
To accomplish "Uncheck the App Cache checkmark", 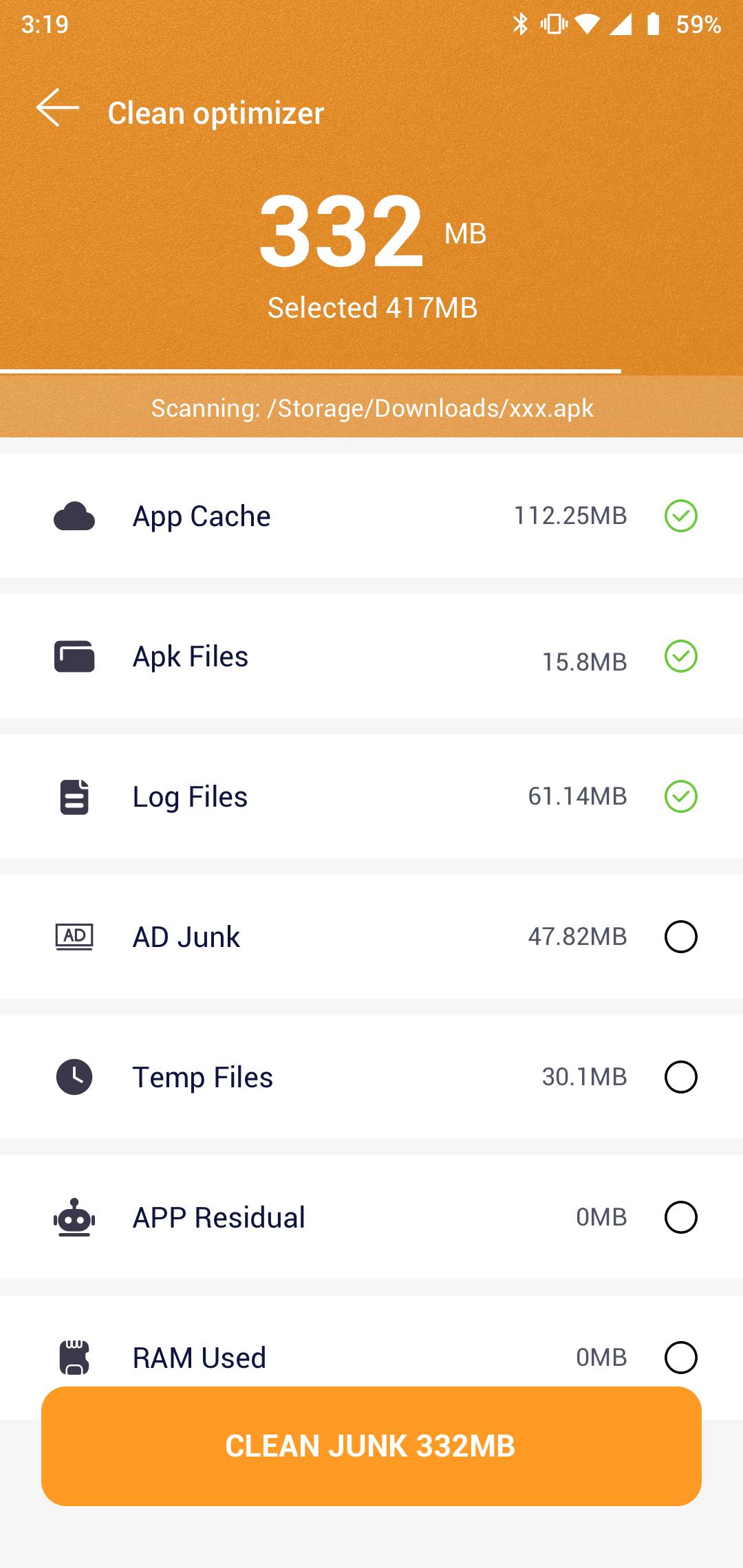I will point(681,516).
